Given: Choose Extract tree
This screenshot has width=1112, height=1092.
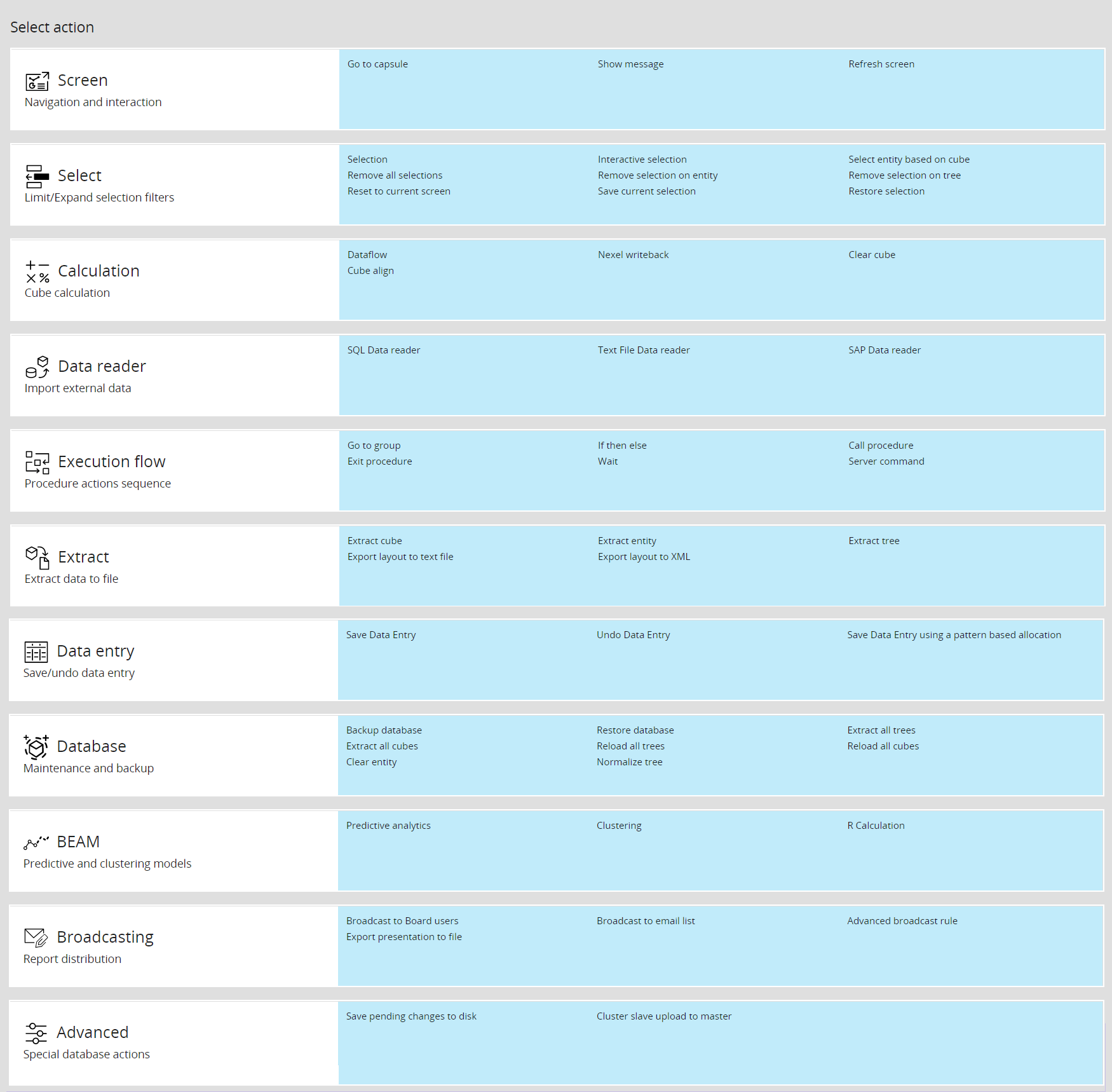Looking at the screenshot, I should tap(874, 541).
